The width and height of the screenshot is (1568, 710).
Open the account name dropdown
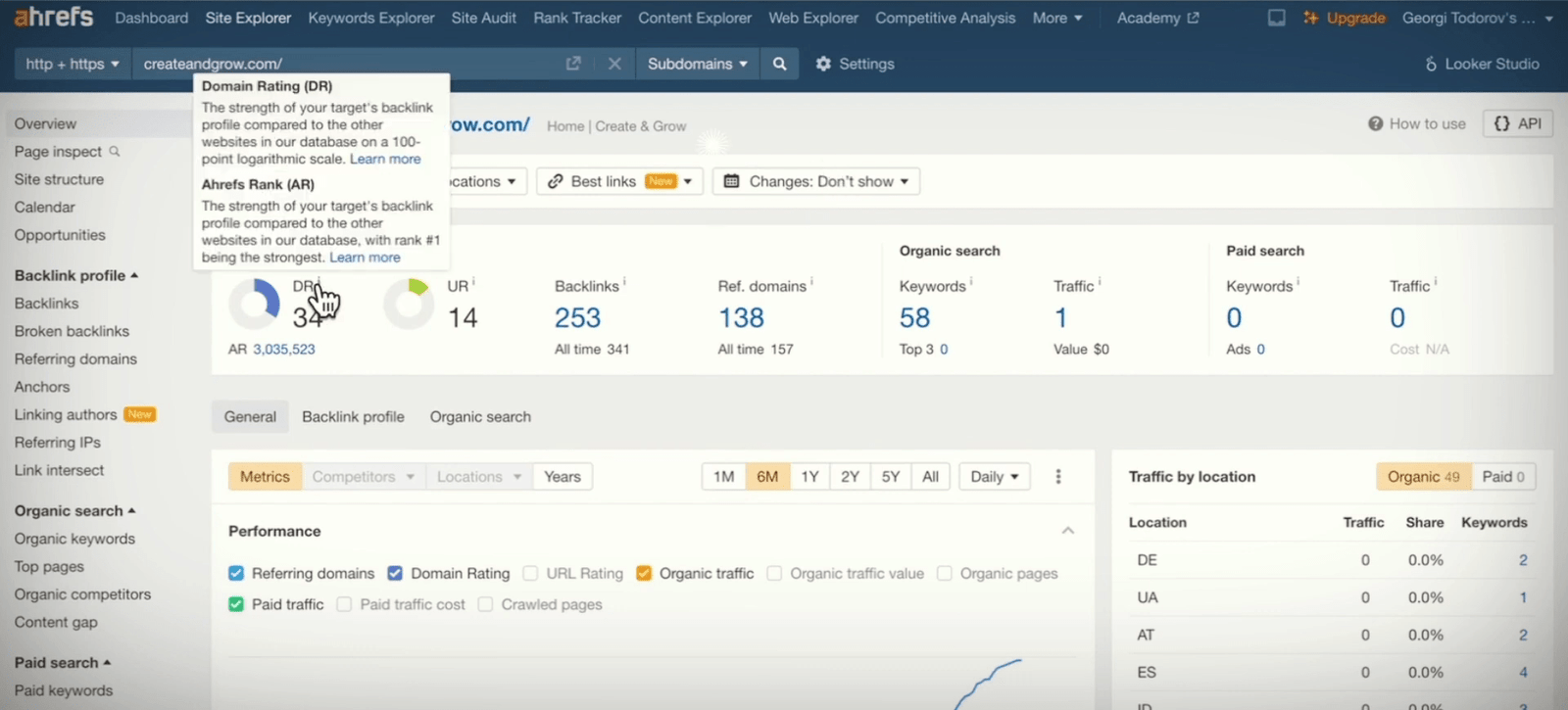1478,18
